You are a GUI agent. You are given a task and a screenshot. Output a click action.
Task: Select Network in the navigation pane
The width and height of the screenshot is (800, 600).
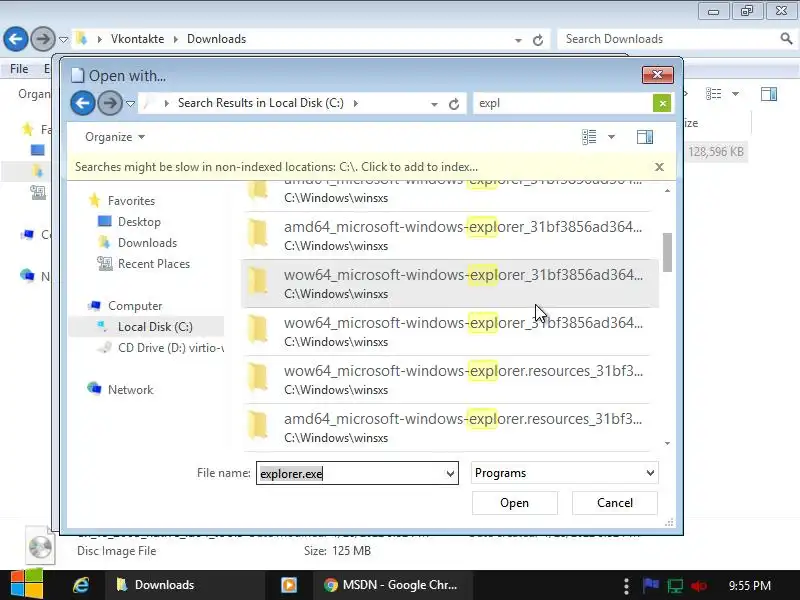coord(131,389)
